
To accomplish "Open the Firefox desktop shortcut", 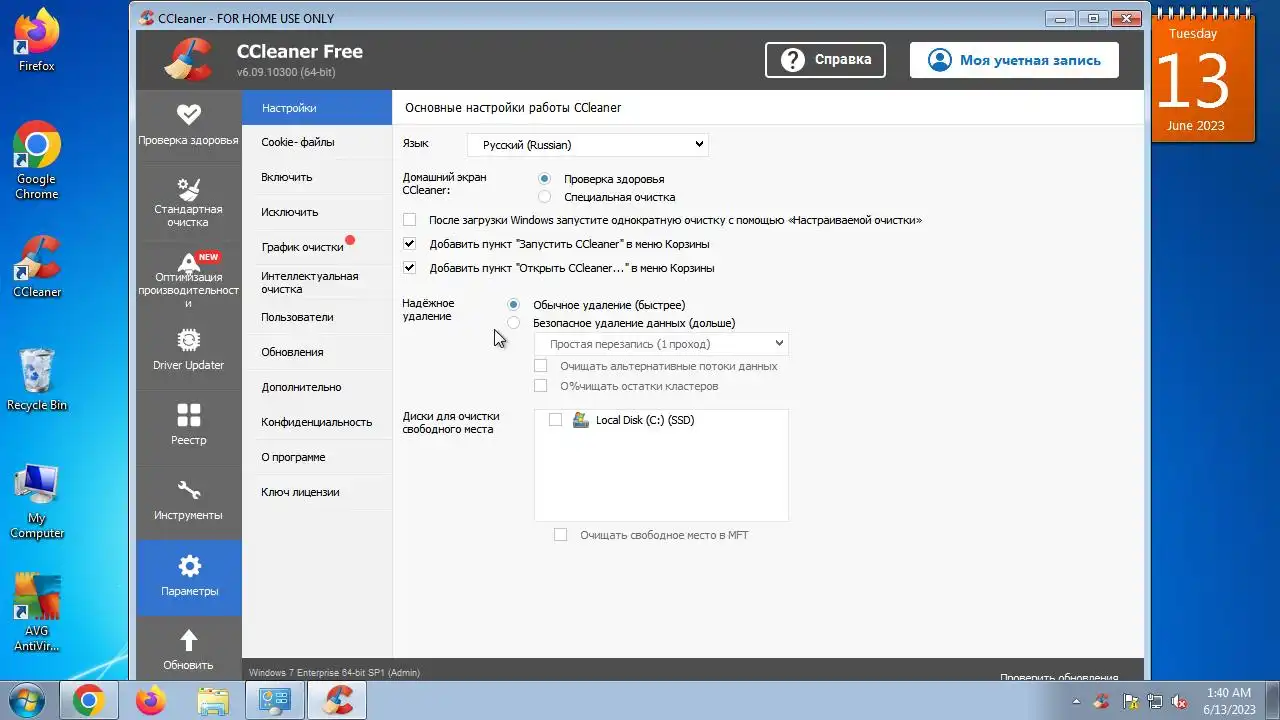I will (37, 42).
